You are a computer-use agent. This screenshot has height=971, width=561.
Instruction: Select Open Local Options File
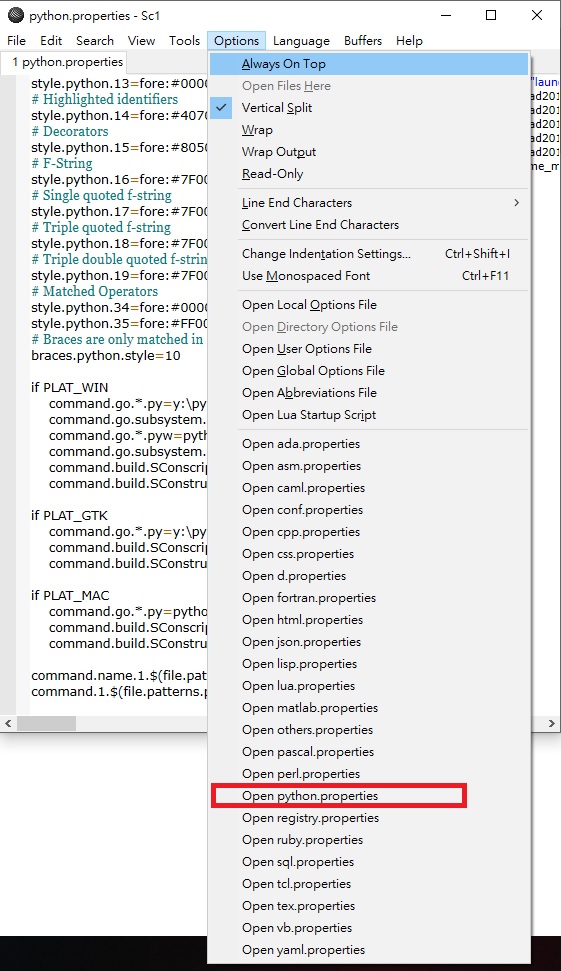(x=369, y=305)
